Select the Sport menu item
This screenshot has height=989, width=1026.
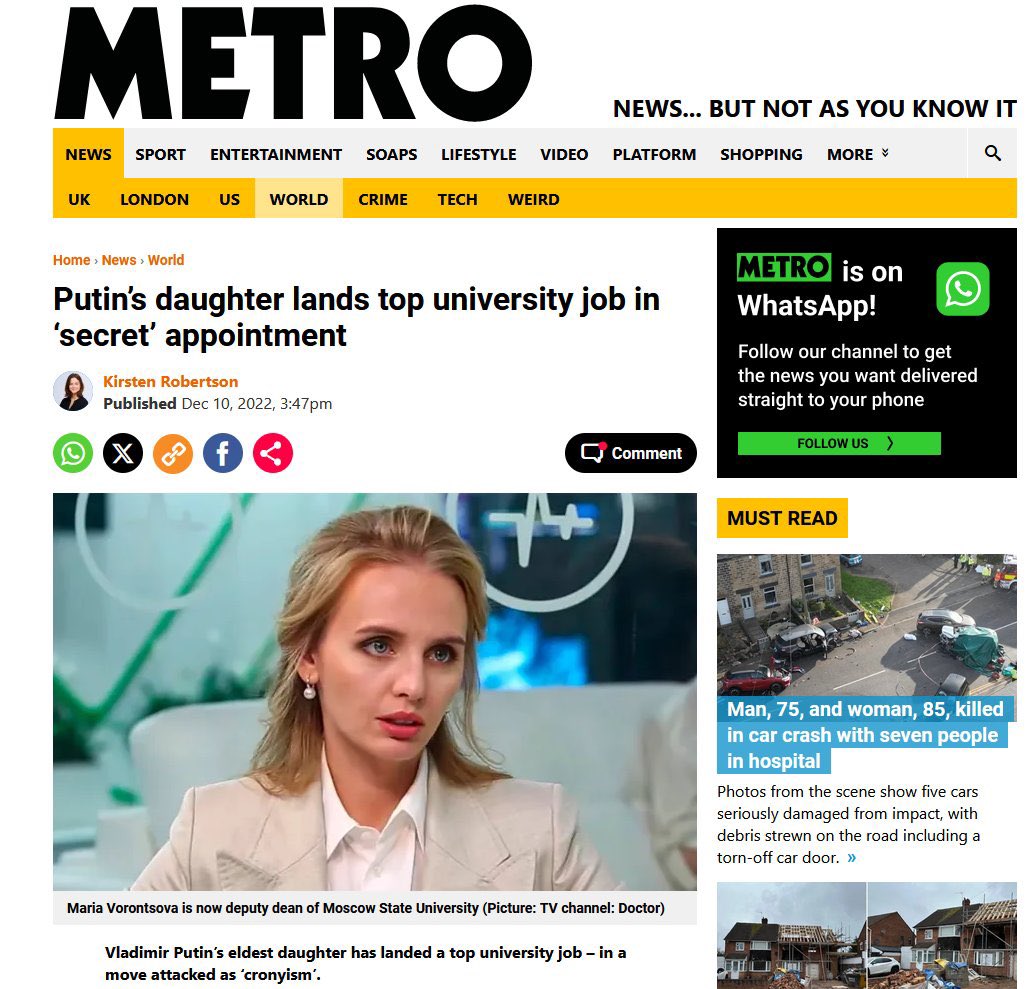160,154
